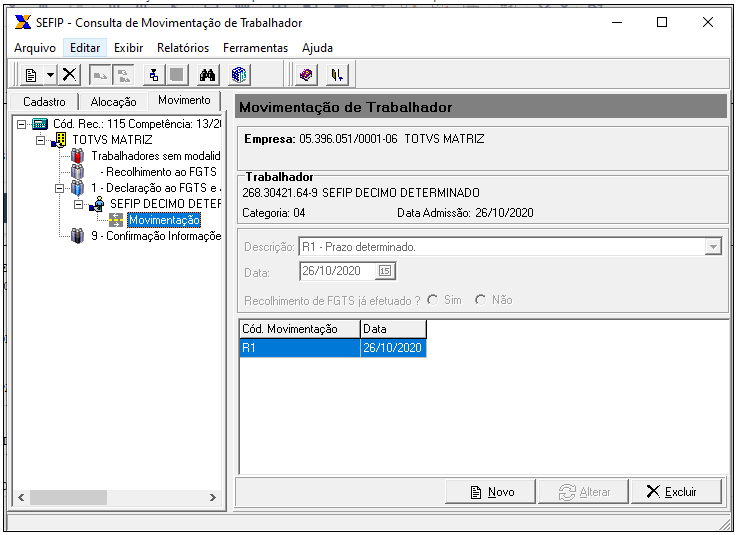Switch to the Movimento tab
The width and height of the screenshot is (738, 535).
click(184, 100)
